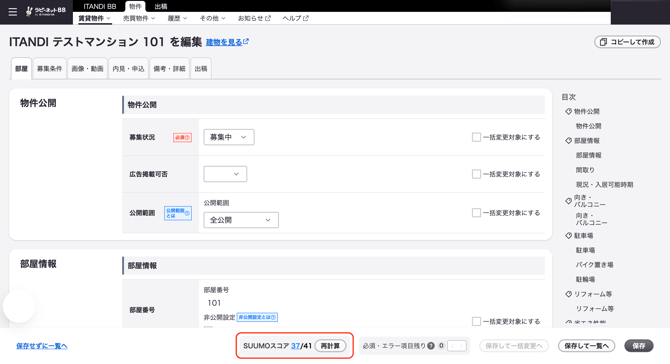The height and width of the screenshot is (364, 670).
Task: Select the 物件 top tab
Action: pyautogui.click(x=135, y=6)
